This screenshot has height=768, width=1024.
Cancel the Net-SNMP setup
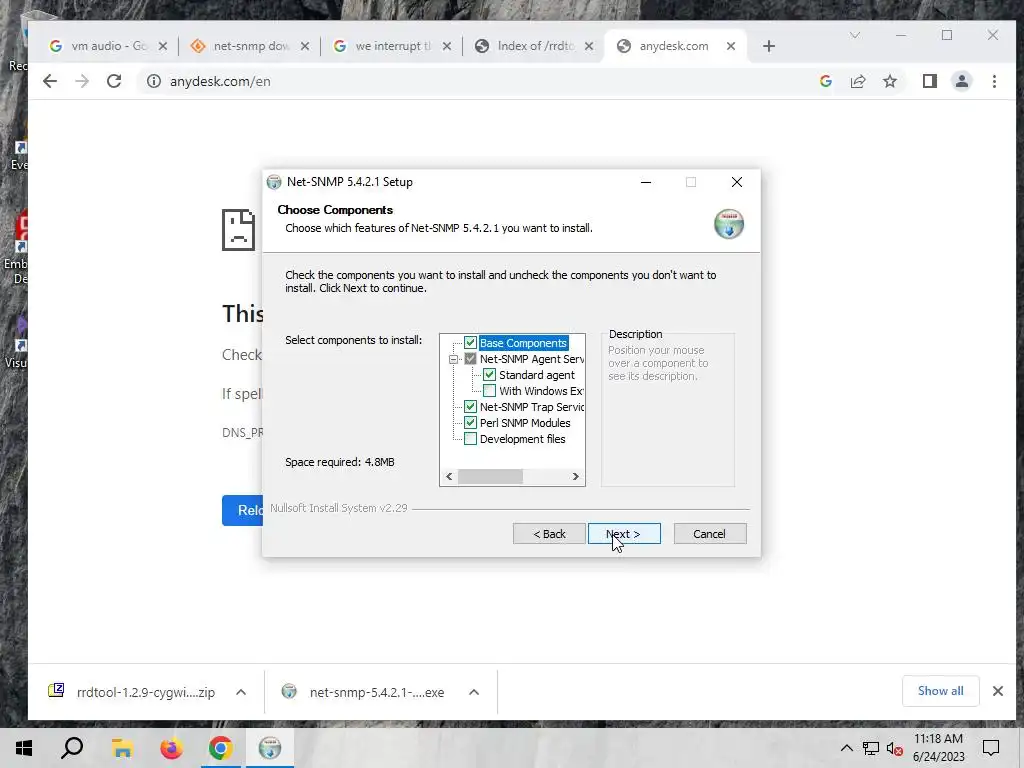[x=709, y=534]
